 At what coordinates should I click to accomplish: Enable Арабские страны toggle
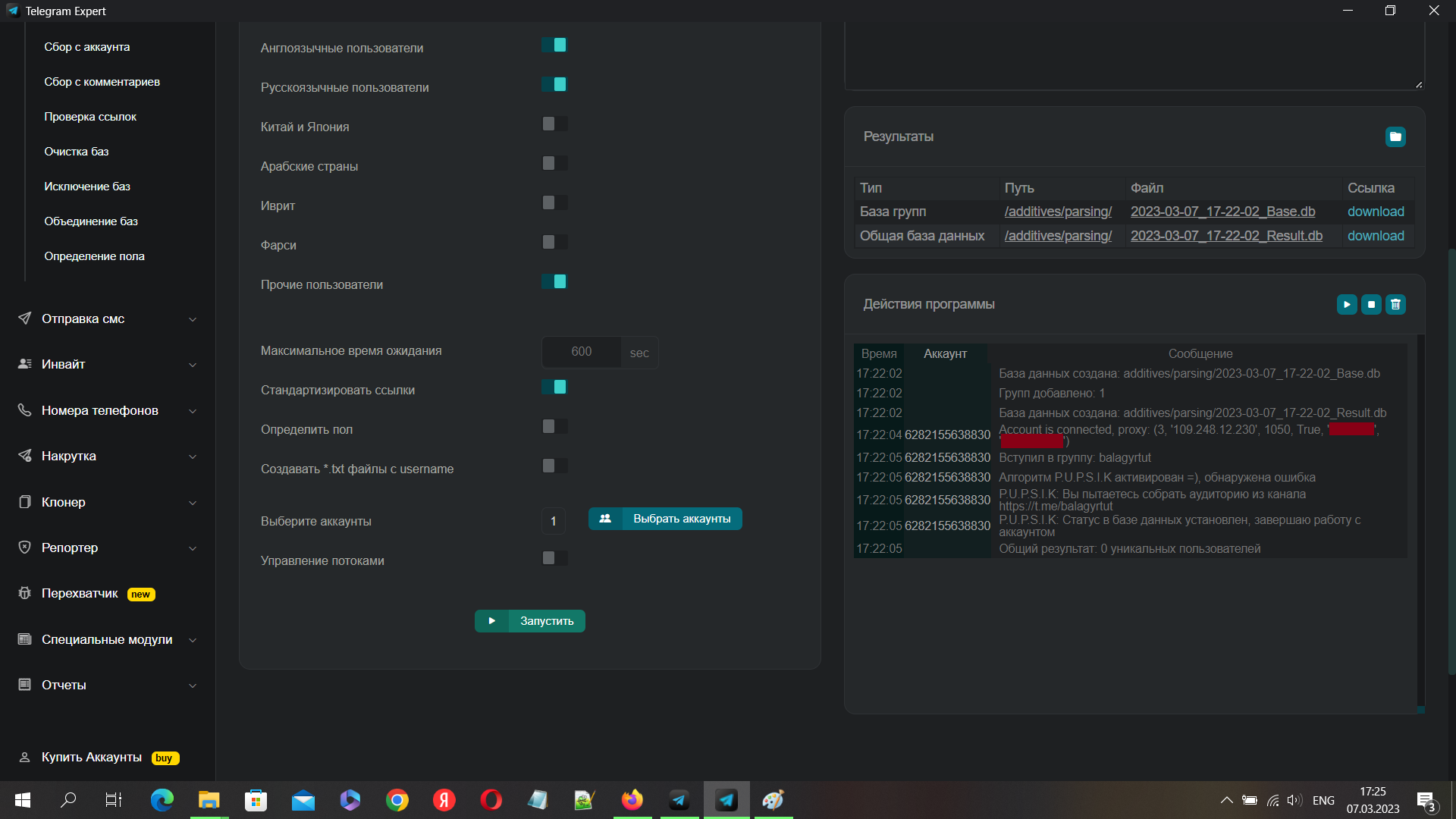tap(554, 163)
